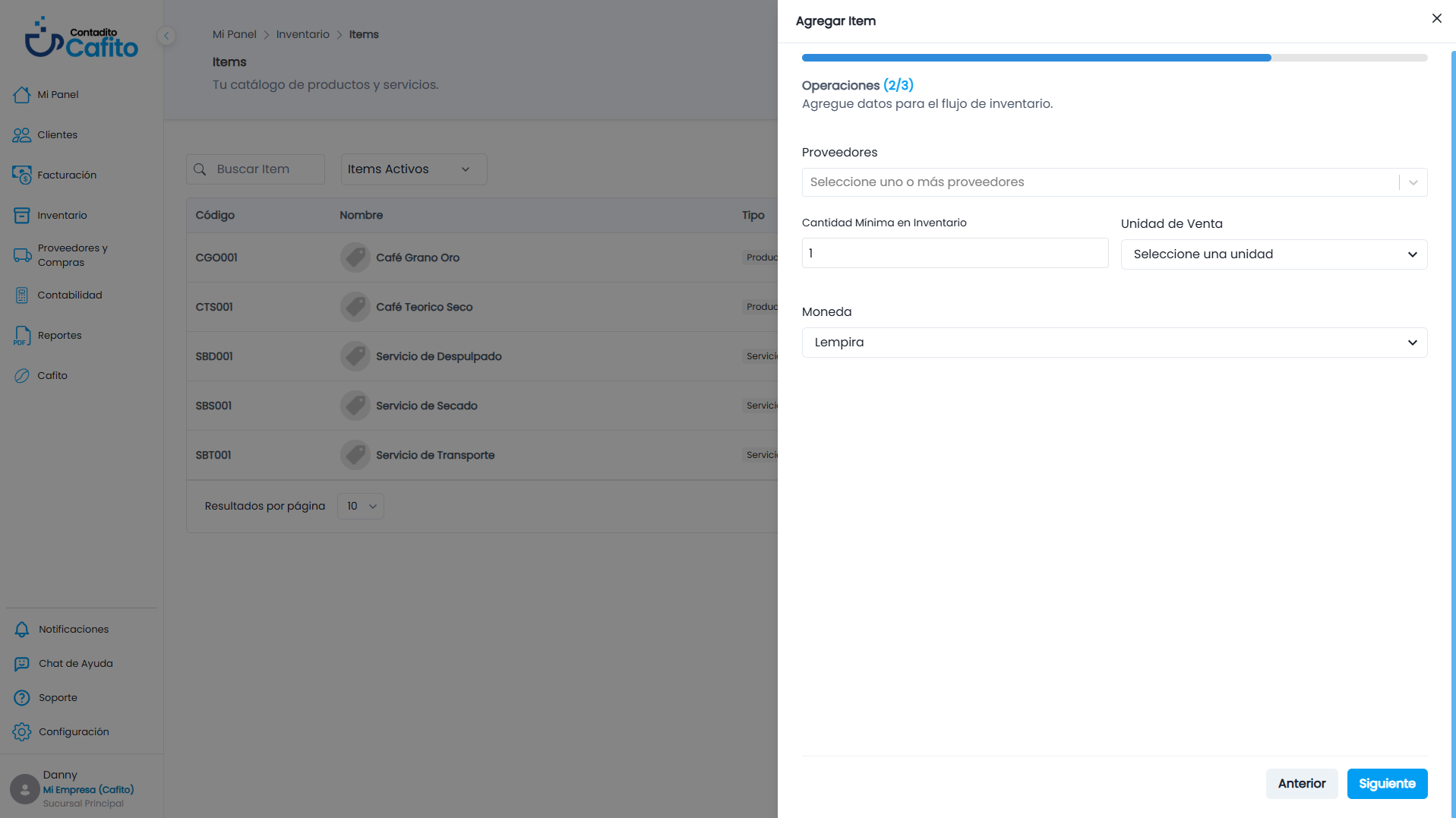
Task: Focus the Cantidad Mínima en Inventario field
Action: tap(955, 254)
